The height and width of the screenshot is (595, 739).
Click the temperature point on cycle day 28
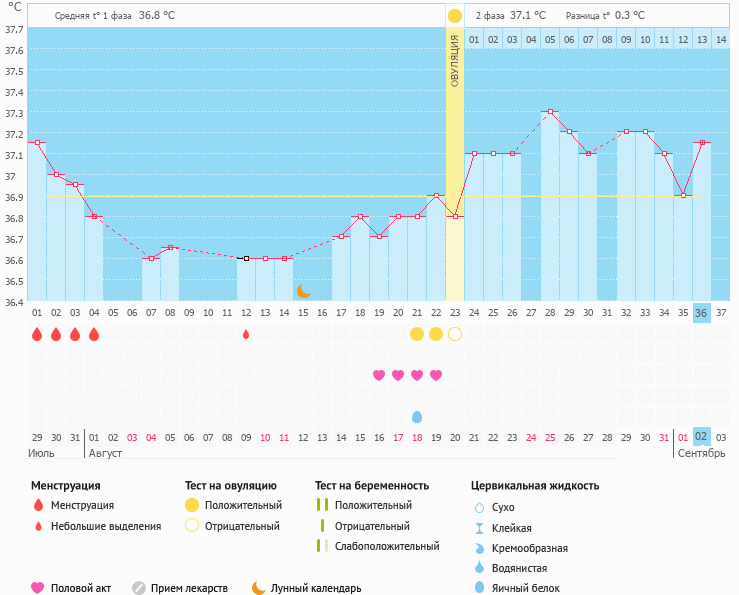pos(550,112)
